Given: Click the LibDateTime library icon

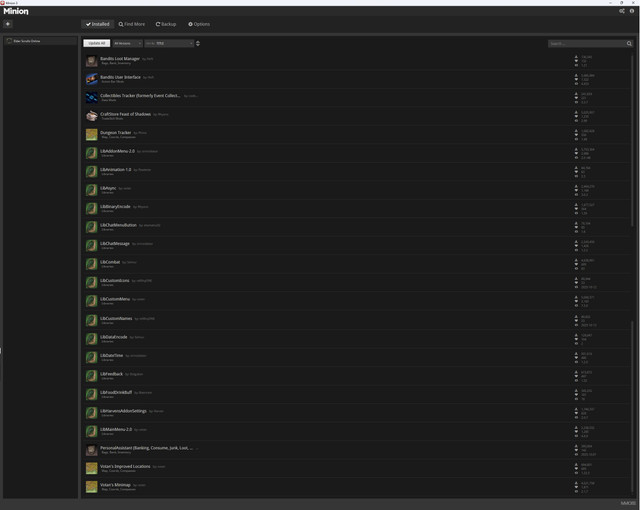Looking at the screenshot, I should pyautogui.click(x=91, y=357).
